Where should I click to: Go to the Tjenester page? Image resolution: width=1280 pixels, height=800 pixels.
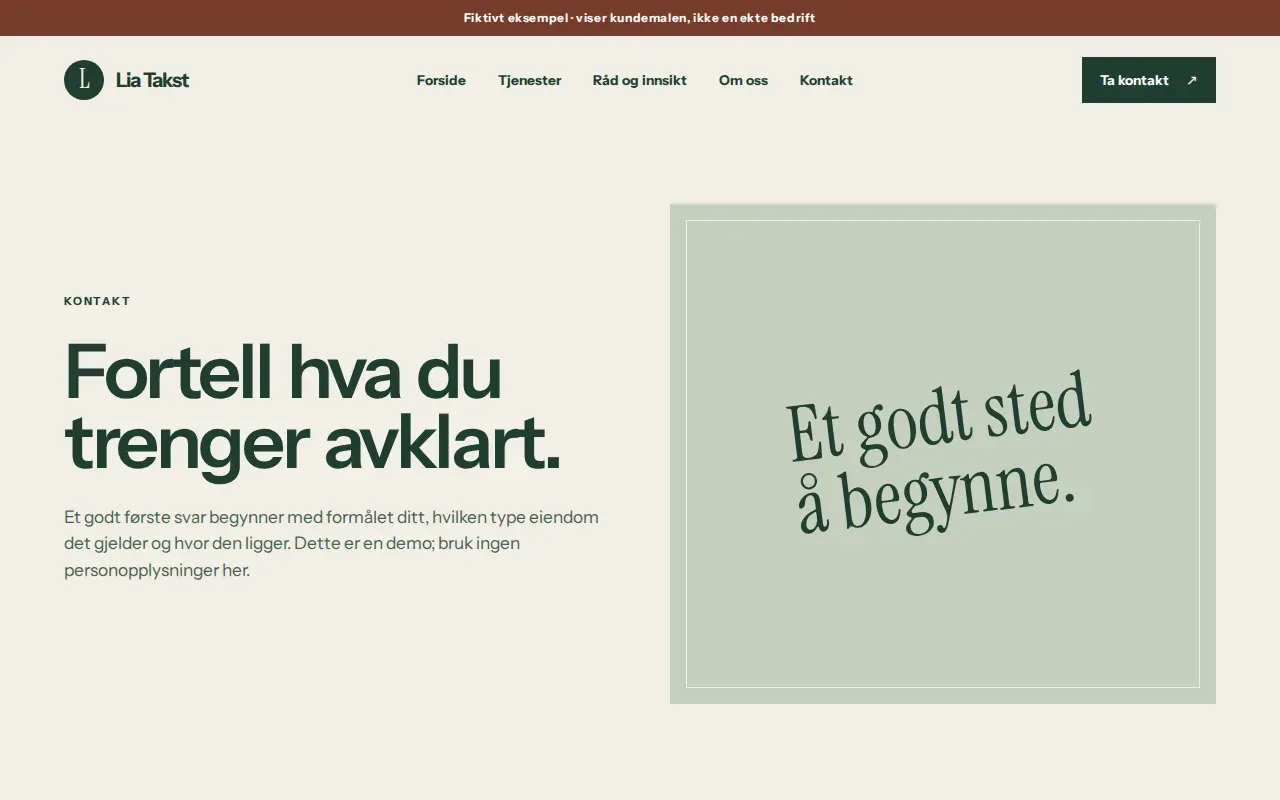529,80
